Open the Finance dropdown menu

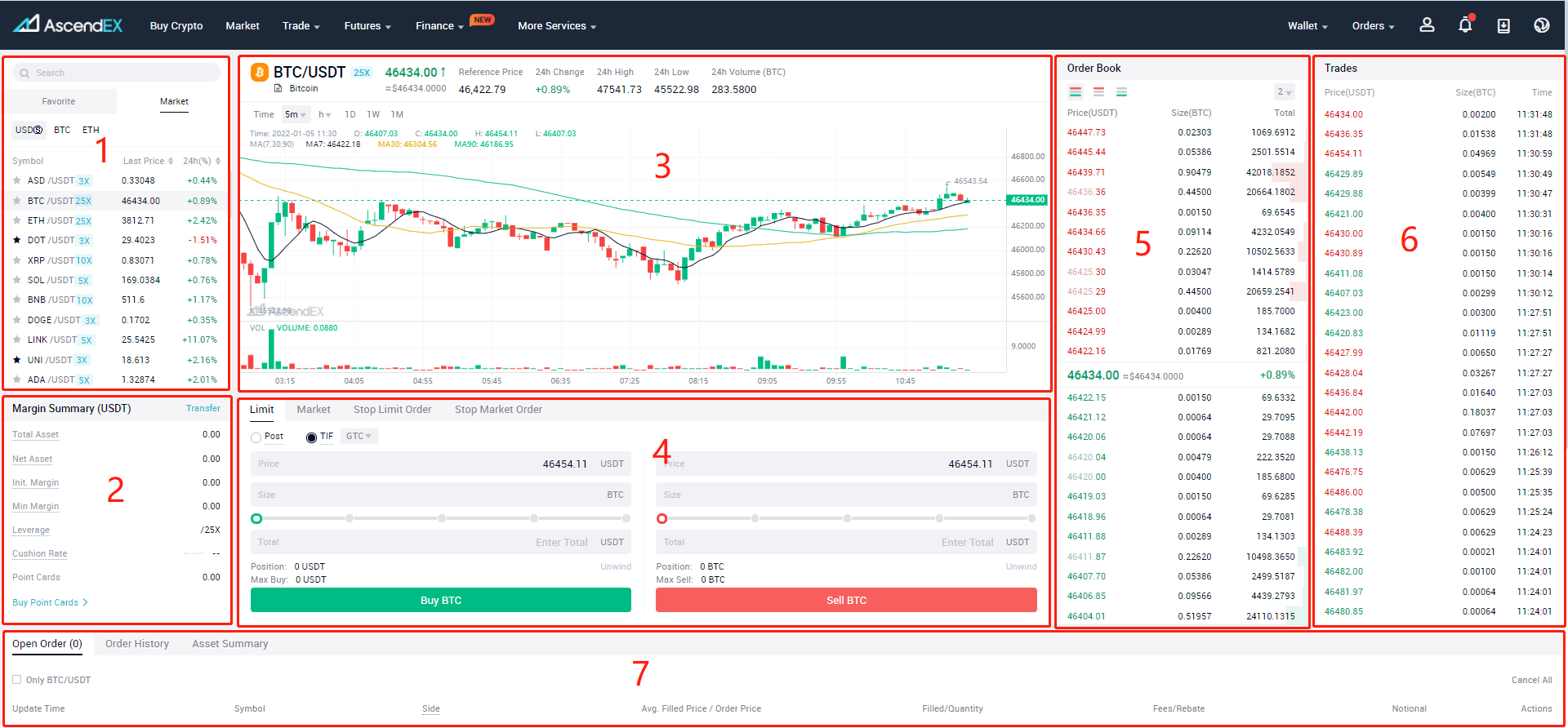439,26
